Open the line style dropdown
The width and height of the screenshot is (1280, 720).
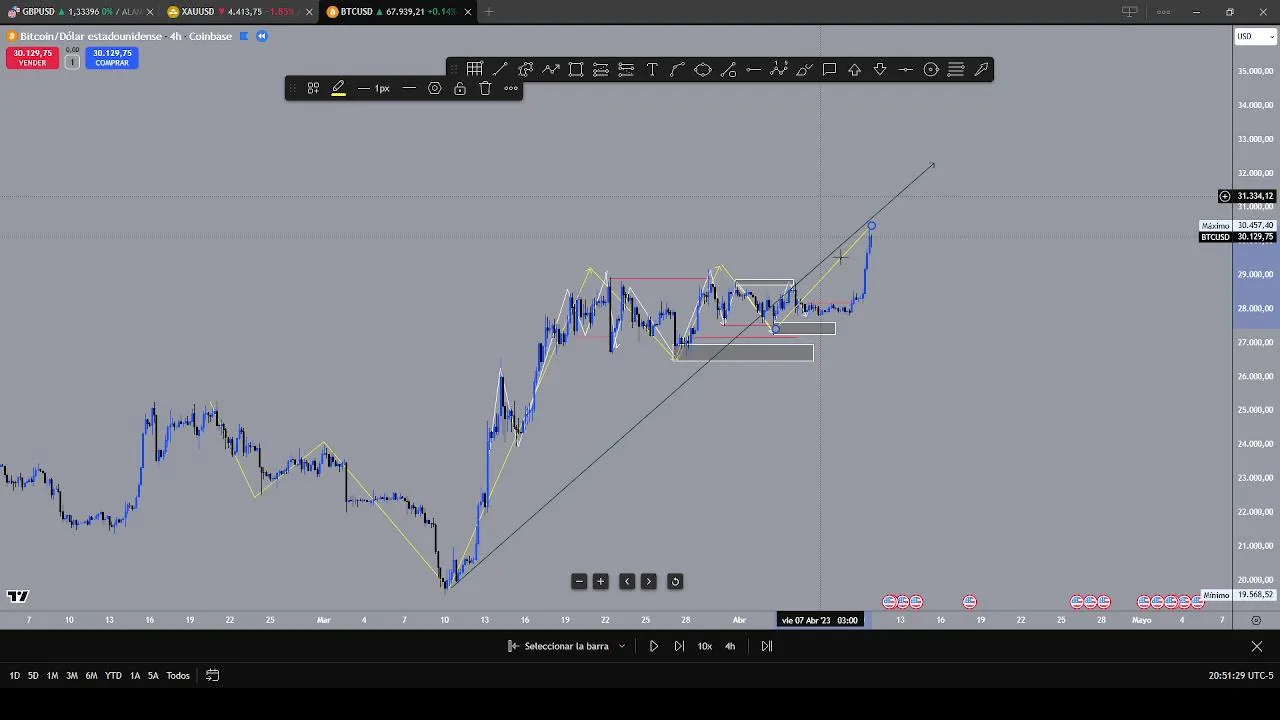409,88
